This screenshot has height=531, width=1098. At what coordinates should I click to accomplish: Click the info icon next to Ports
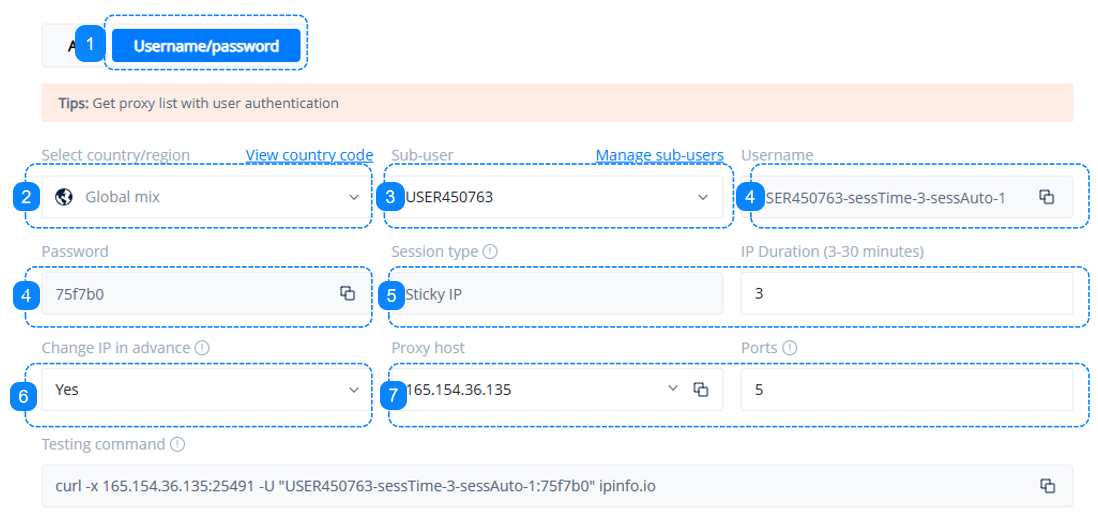coord(790,348)
